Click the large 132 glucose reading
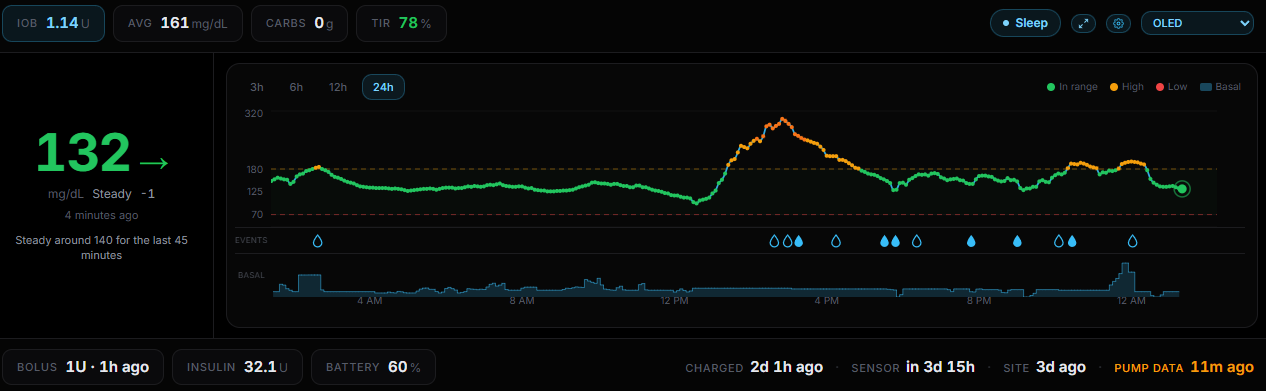This screenshot has width=1266, height=391. (84, 153)
